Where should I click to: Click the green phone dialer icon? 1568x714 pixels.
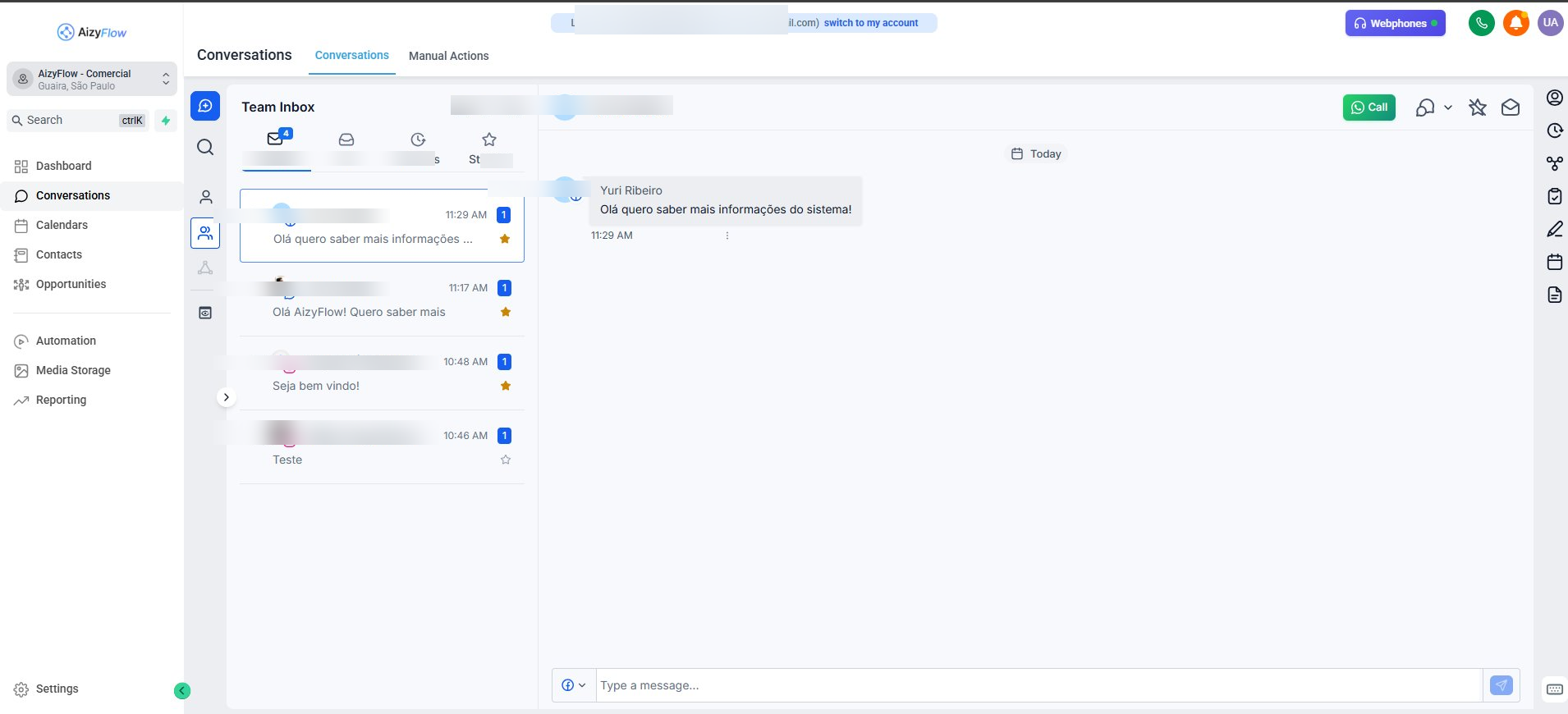tap(1481, 23)
